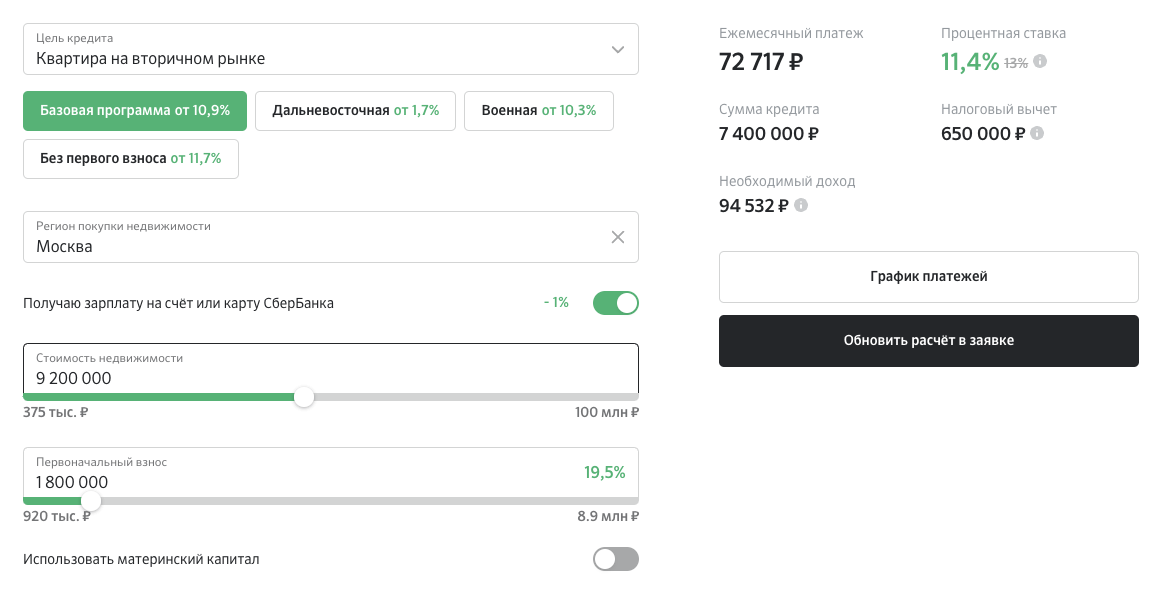This screenshot has width=1153, height=589.
Task: Click the Первоначальный взнос slider handle
Action: tap(91, 500)
